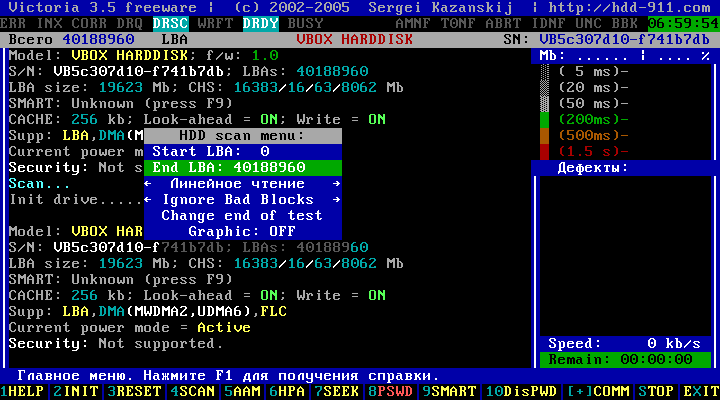Screen dimensions: 720x400
Task: Select Ignore Bad Blocks menu entry
Action: coord(238,200)
